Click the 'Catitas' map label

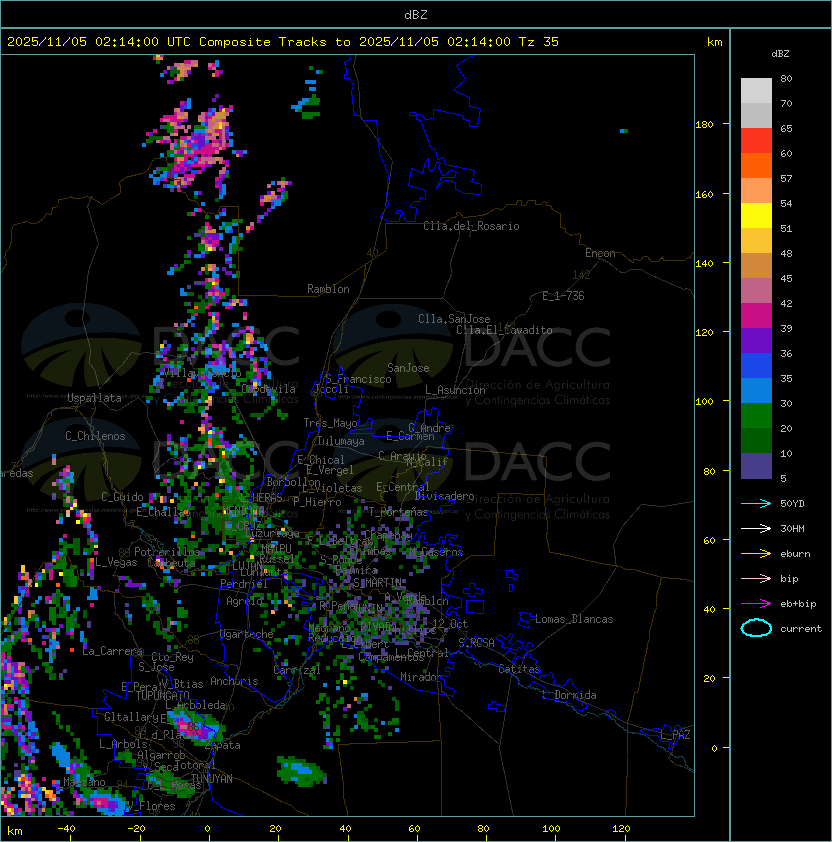point(519,669)
